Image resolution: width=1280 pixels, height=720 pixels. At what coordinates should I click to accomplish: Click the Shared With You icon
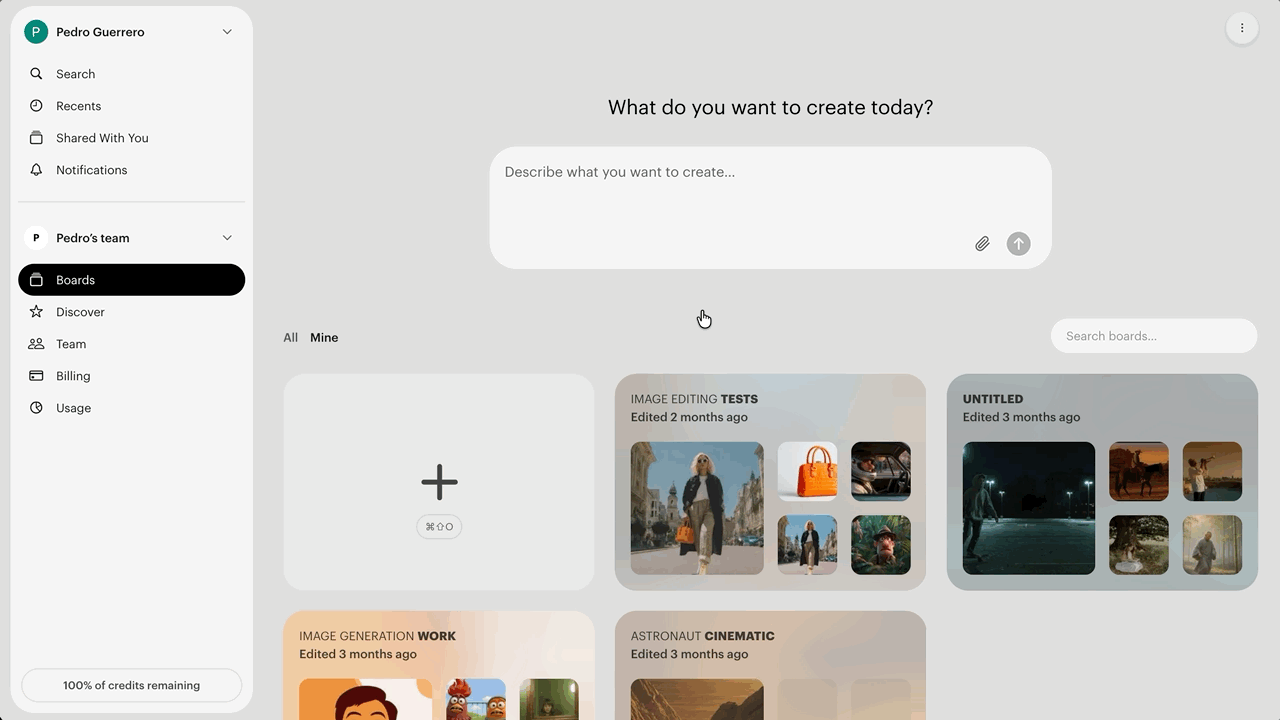(x=36, y=138)
